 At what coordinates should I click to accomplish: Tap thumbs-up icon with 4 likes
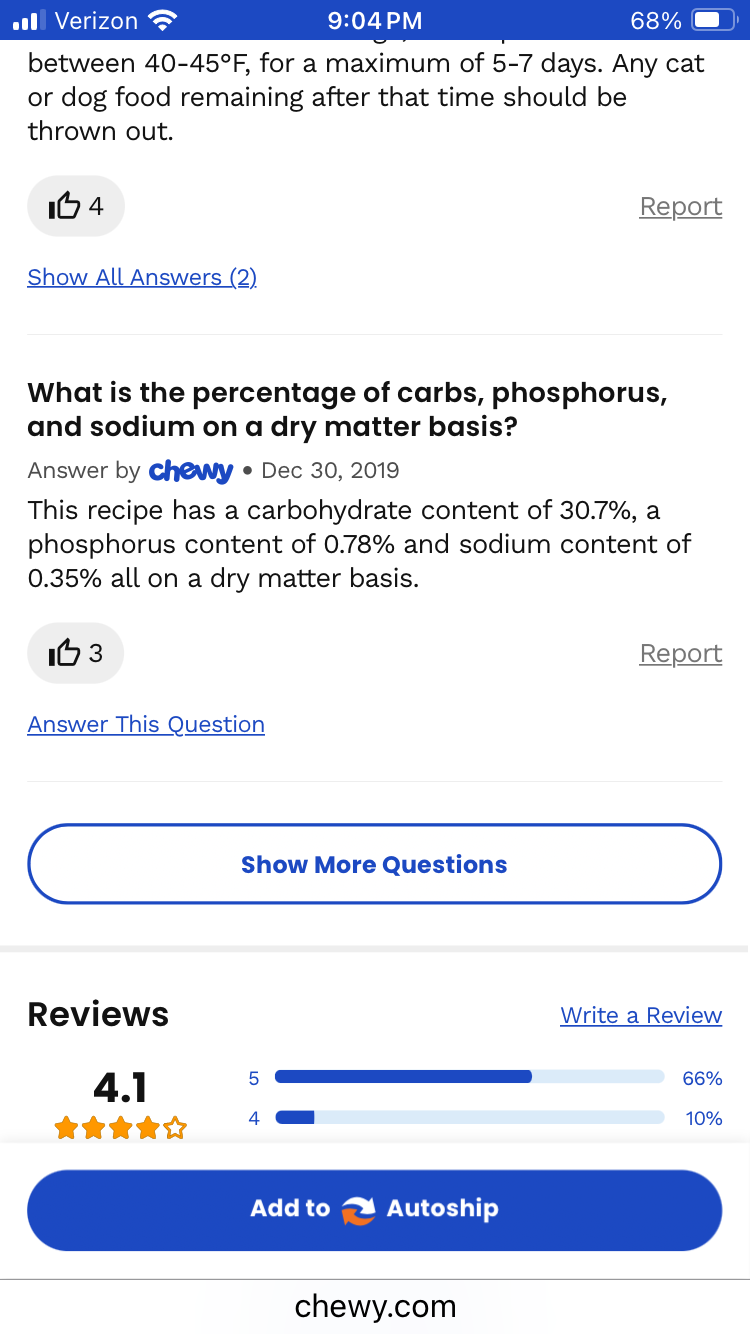(65, 206)
